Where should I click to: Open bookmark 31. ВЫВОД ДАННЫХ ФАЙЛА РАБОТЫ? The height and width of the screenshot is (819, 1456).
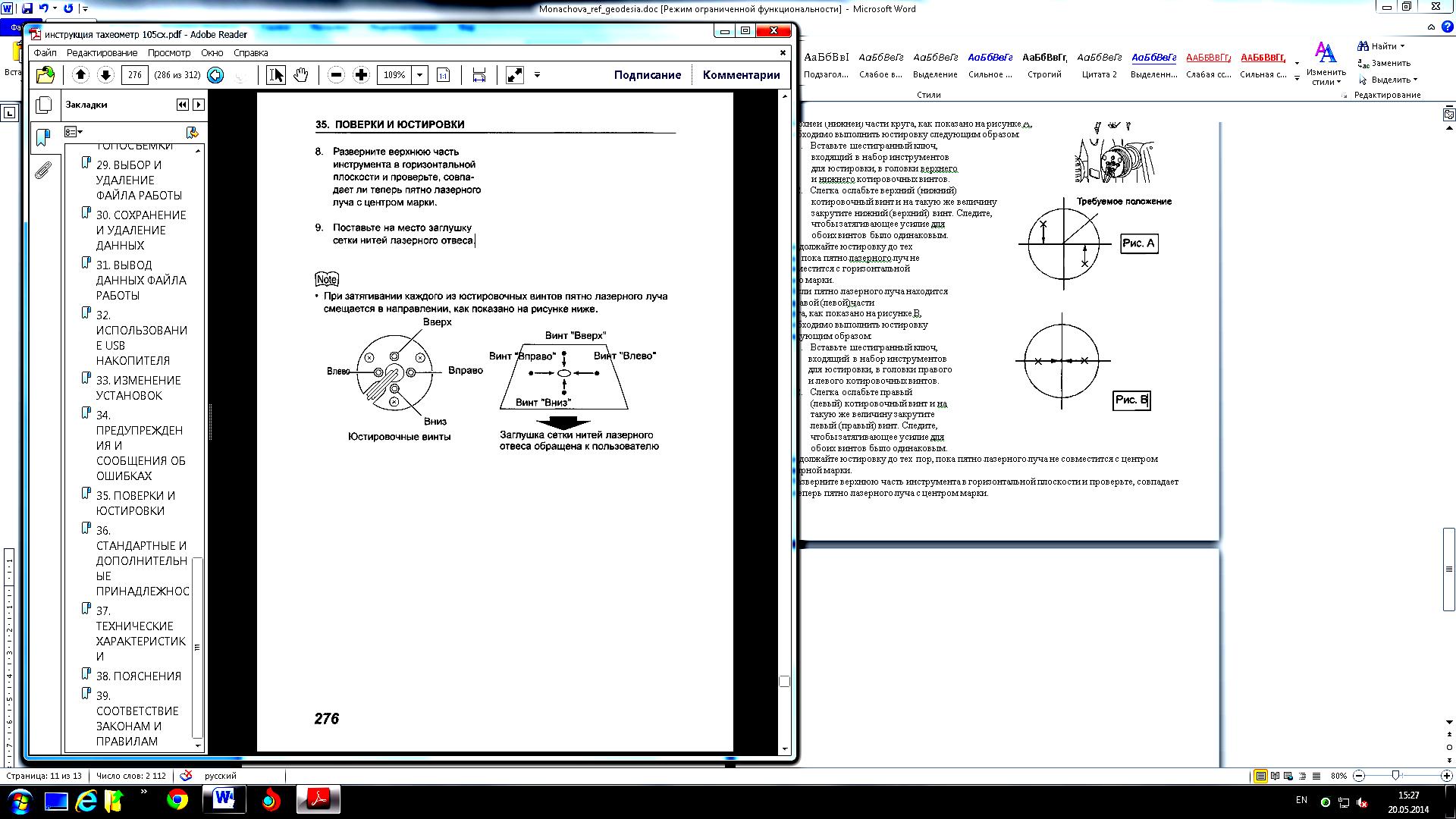pyautogui.click(x=141, y=280)
